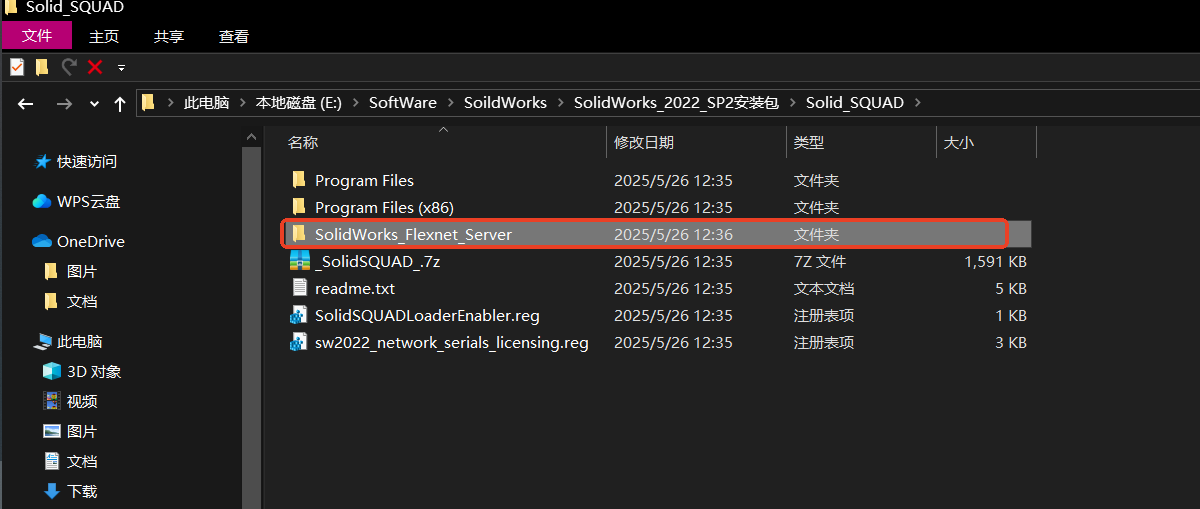Click the WPS云盘 cloud icon
Image resolution: width=1200 pixels, height=509 pixels.
[x=42, y=201]
